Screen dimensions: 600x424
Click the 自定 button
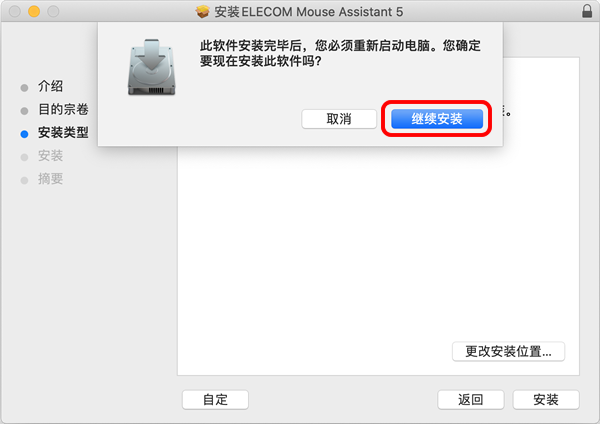tap(215, 400)
